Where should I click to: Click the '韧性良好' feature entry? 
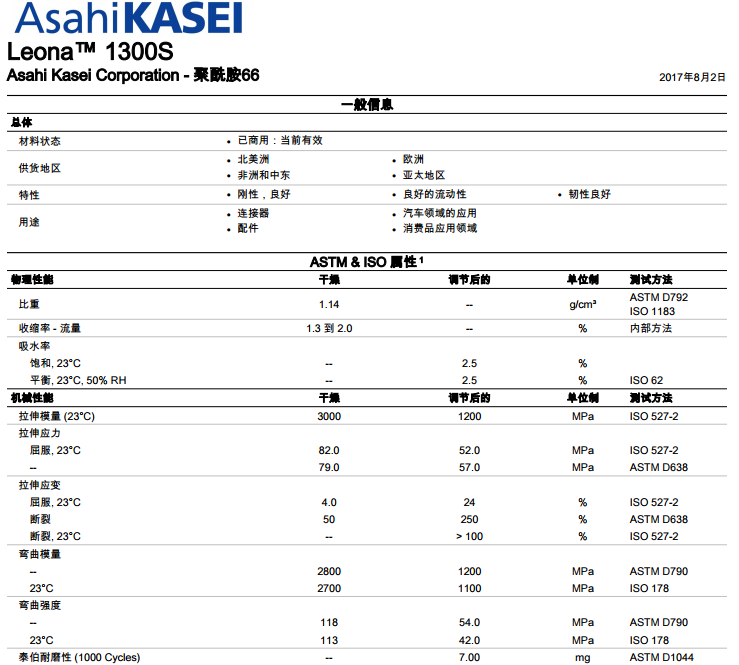tap(589, 194)
